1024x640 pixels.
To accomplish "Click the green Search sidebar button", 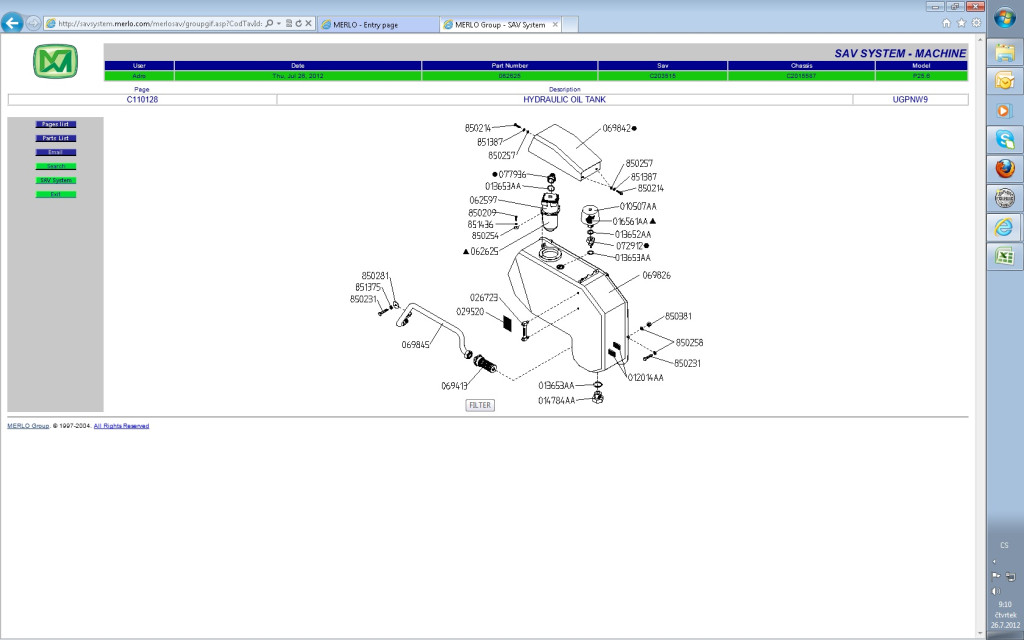I will [x=56, y=167].
